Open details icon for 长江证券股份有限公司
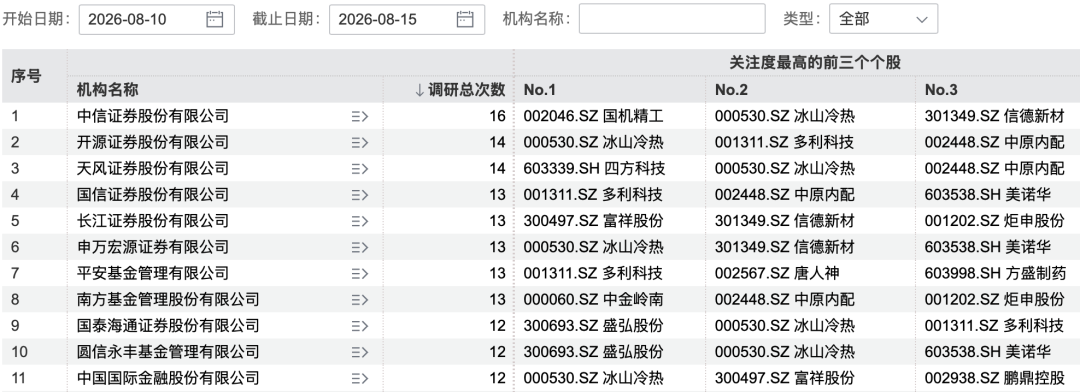The width and height of the screenshot is (1080, 392). pos(360,221)
